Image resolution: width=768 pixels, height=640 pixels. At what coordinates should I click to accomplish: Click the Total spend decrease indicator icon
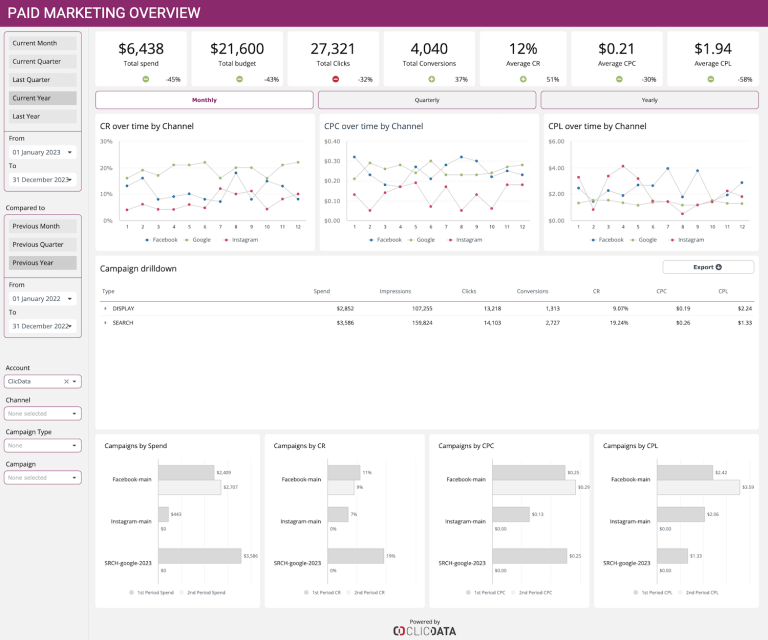[145, 79]
